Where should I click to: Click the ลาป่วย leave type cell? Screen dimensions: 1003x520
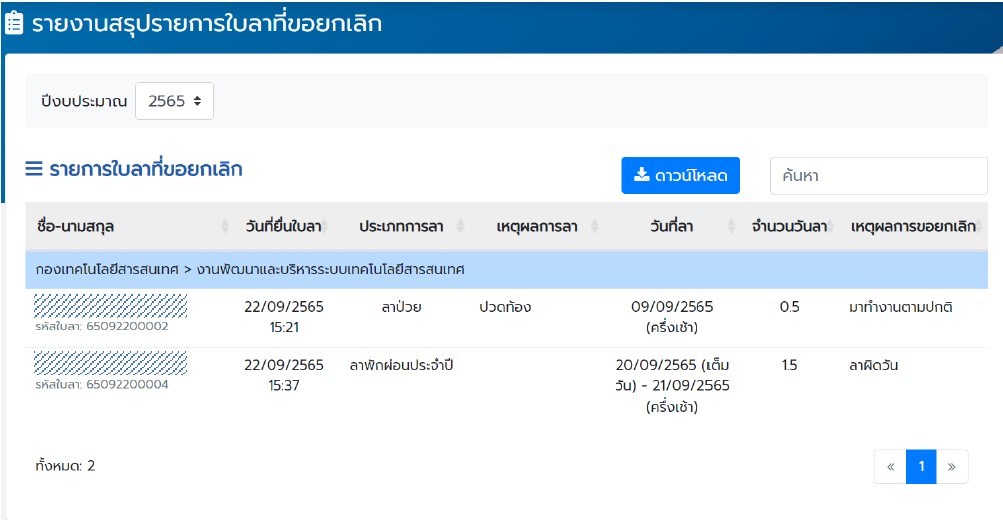(x=401, y=307)
